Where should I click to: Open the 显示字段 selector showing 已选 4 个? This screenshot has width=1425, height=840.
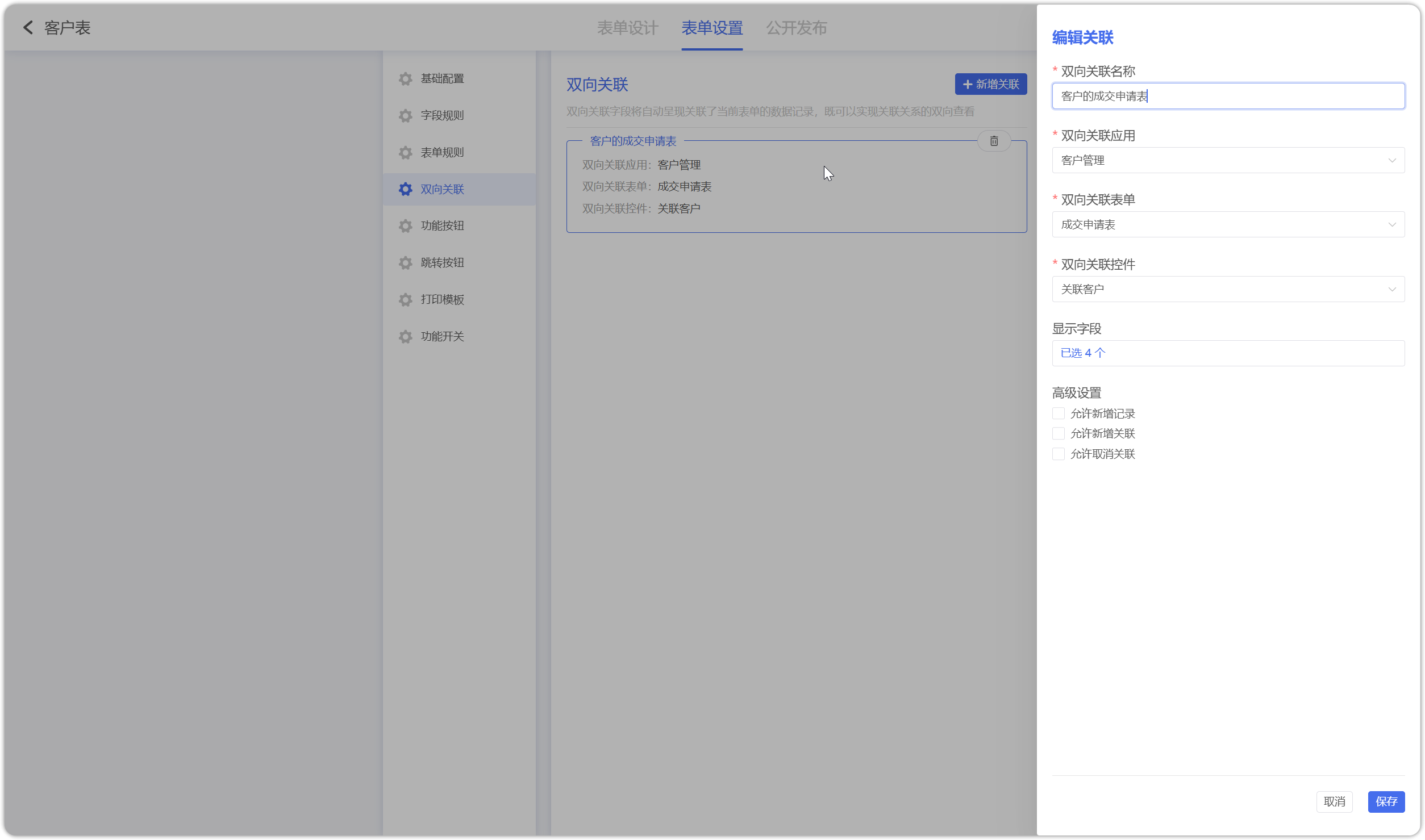1228,353
